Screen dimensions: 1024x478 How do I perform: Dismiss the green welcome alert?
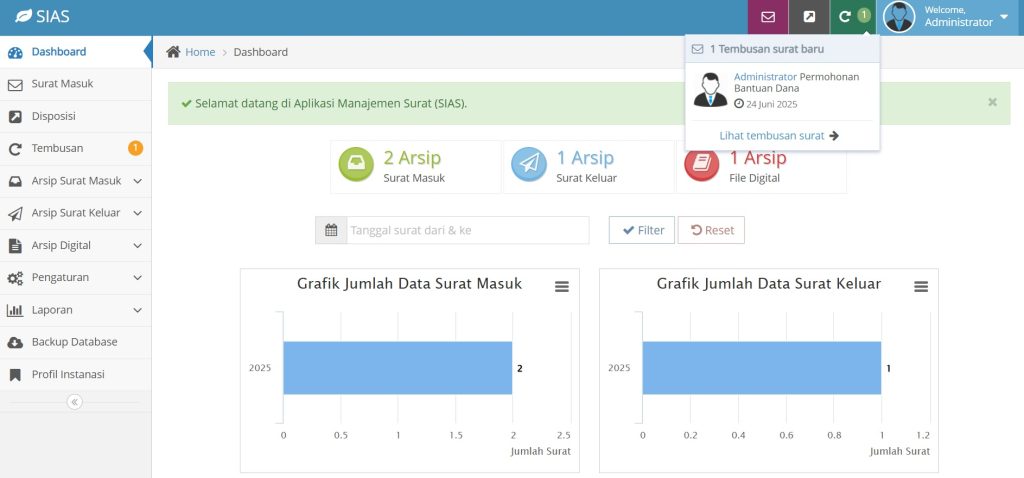[x=992, y=102]
